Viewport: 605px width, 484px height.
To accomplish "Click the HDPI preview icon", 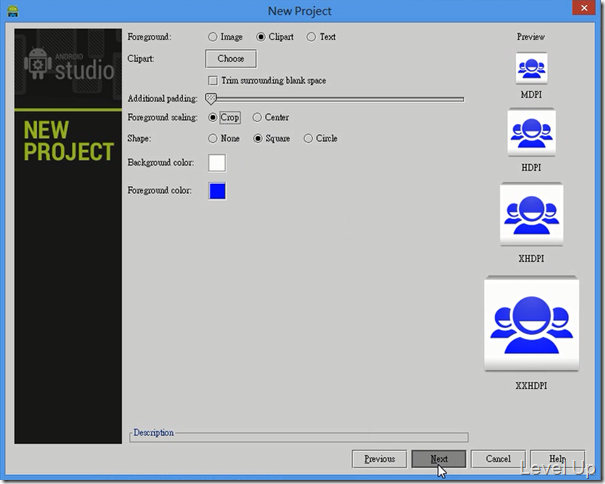I will point(532,132).
